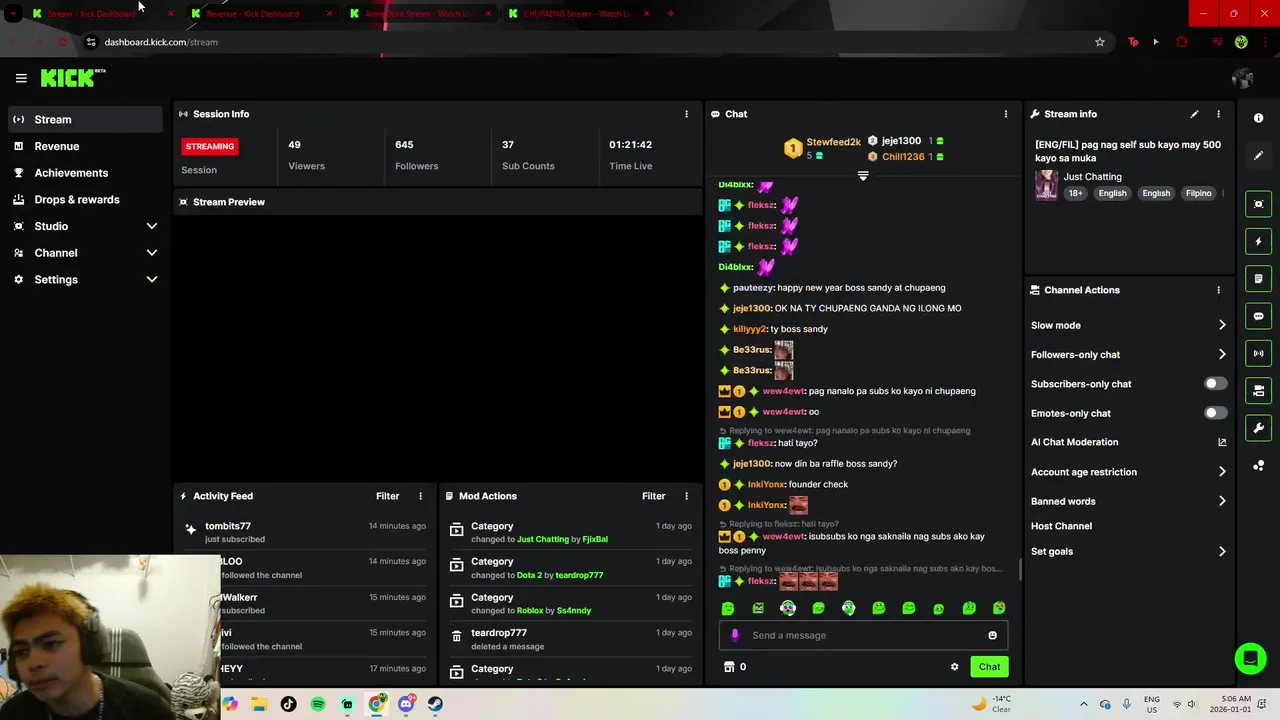The height and width of the screenshot is (720, 1280).
Task: Open Discord from the taskbar
Action: coord(406,704)
